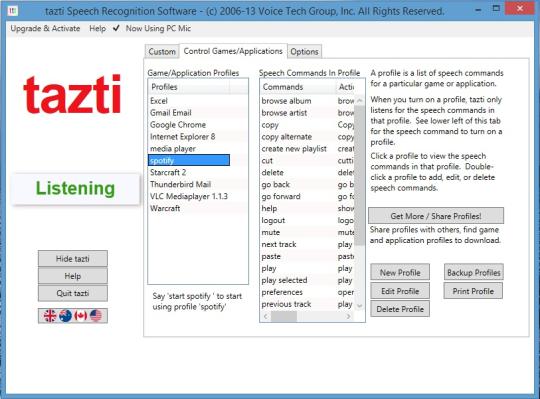540x399 pixels.
Task: Select the Control Games/Applications tab
Action: pyautogui.click(x=233, y=51)
